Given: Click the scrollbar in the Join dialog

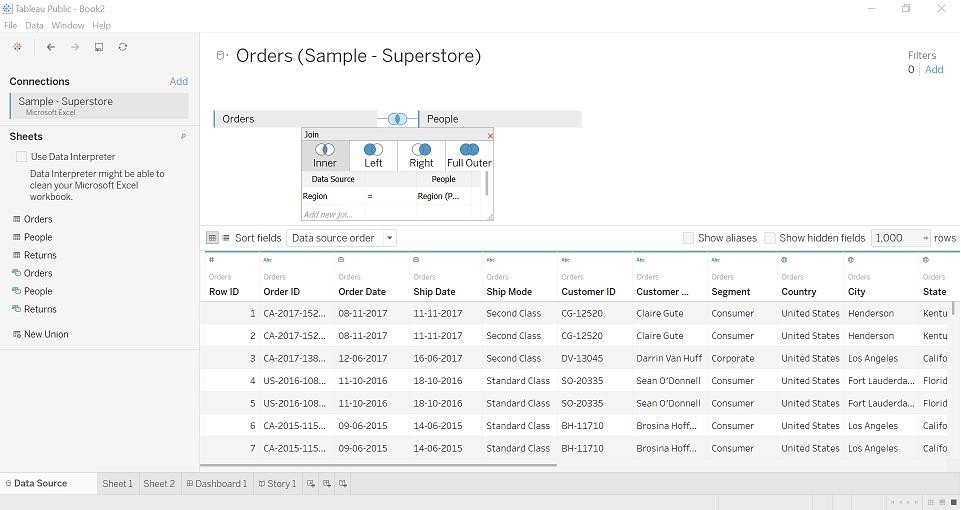Looking at the screenshot, I should [x=487, y=183].
